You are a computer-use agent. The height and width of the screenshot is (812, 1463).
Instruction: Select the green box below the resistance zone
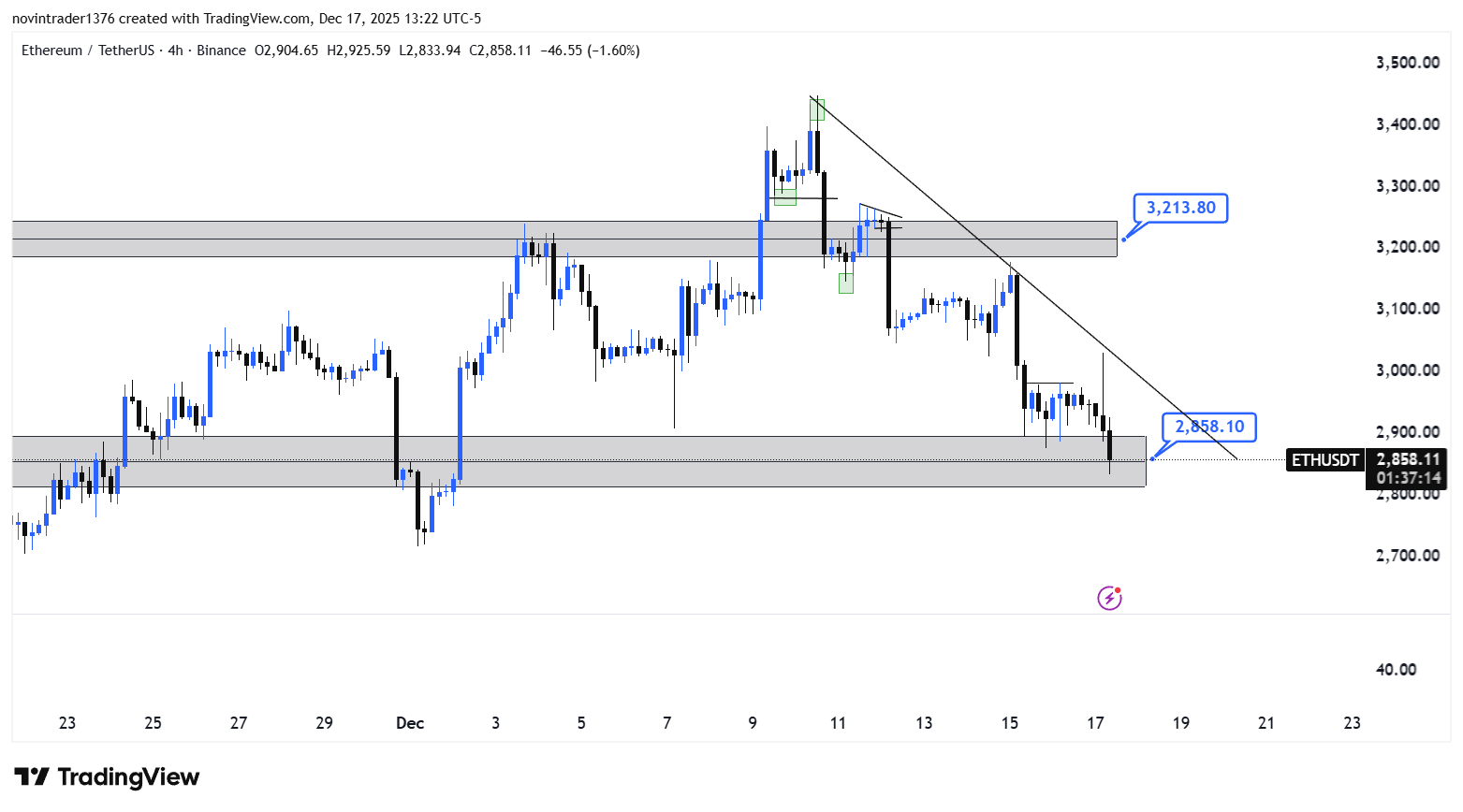[x=846, y=283]
